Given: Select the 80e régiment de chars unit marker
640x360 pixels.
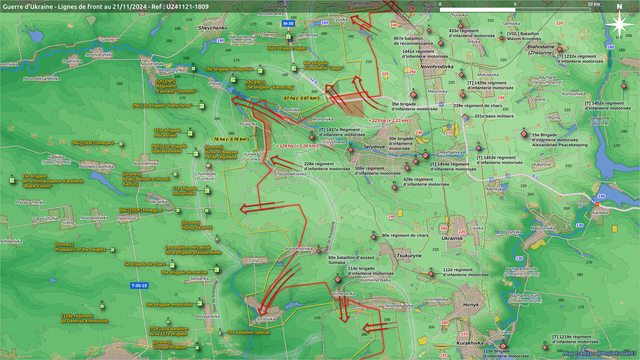Looking at the screenshot, I should pos(373,237).
